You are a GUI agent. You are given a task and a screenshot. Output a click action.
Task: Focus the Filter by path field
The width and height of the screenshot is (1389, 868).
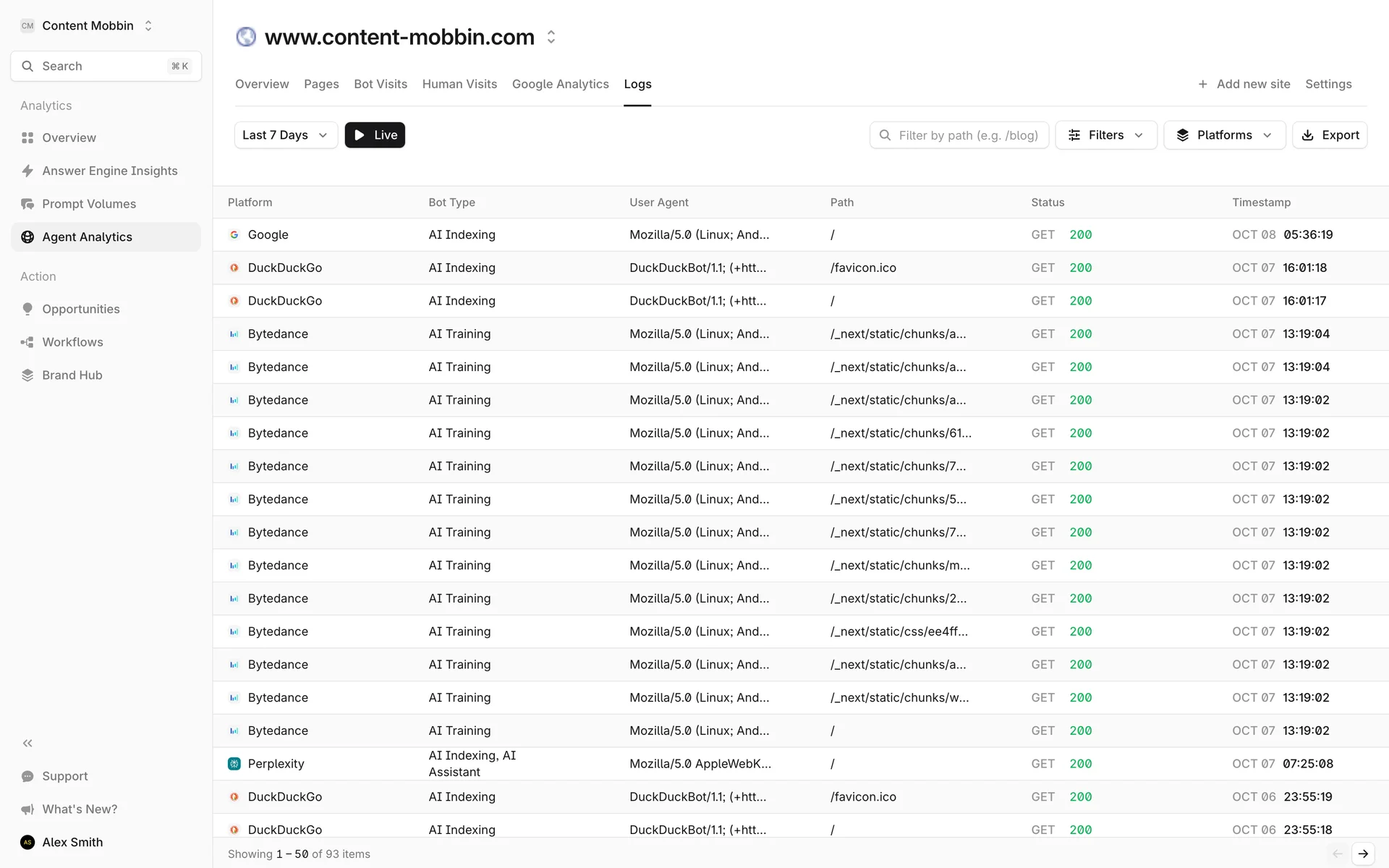pyautogui.click(x=967, y=135)
